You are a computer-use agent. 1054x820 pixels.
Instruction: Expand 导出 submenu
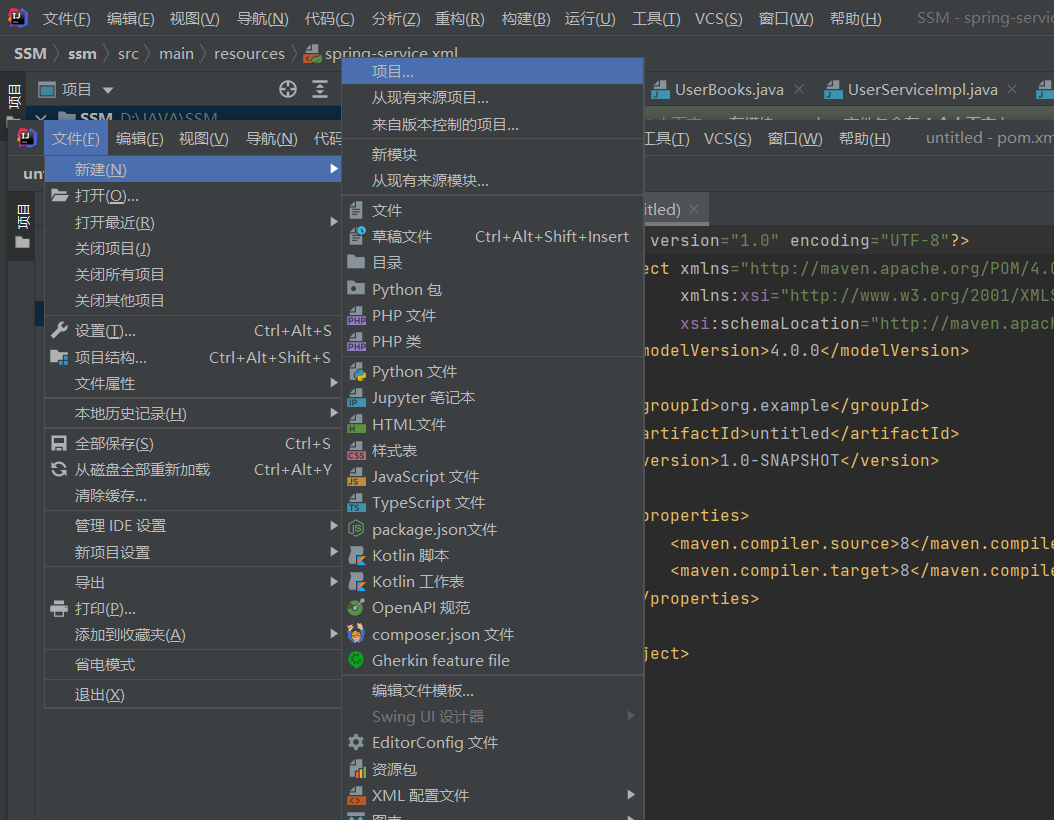[193, 582]
